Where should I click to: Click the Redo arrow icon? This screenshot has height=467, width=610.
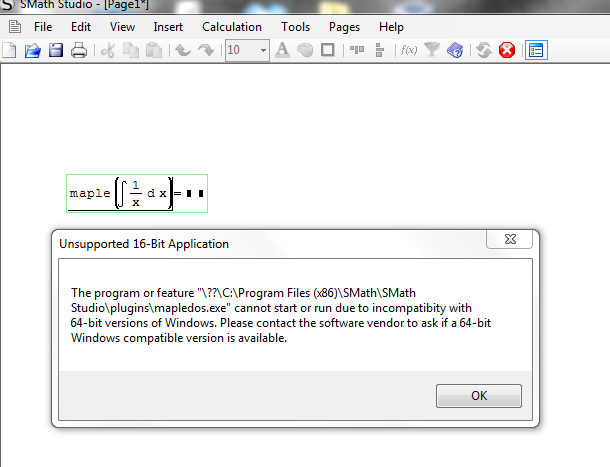(x=206, y=50)
